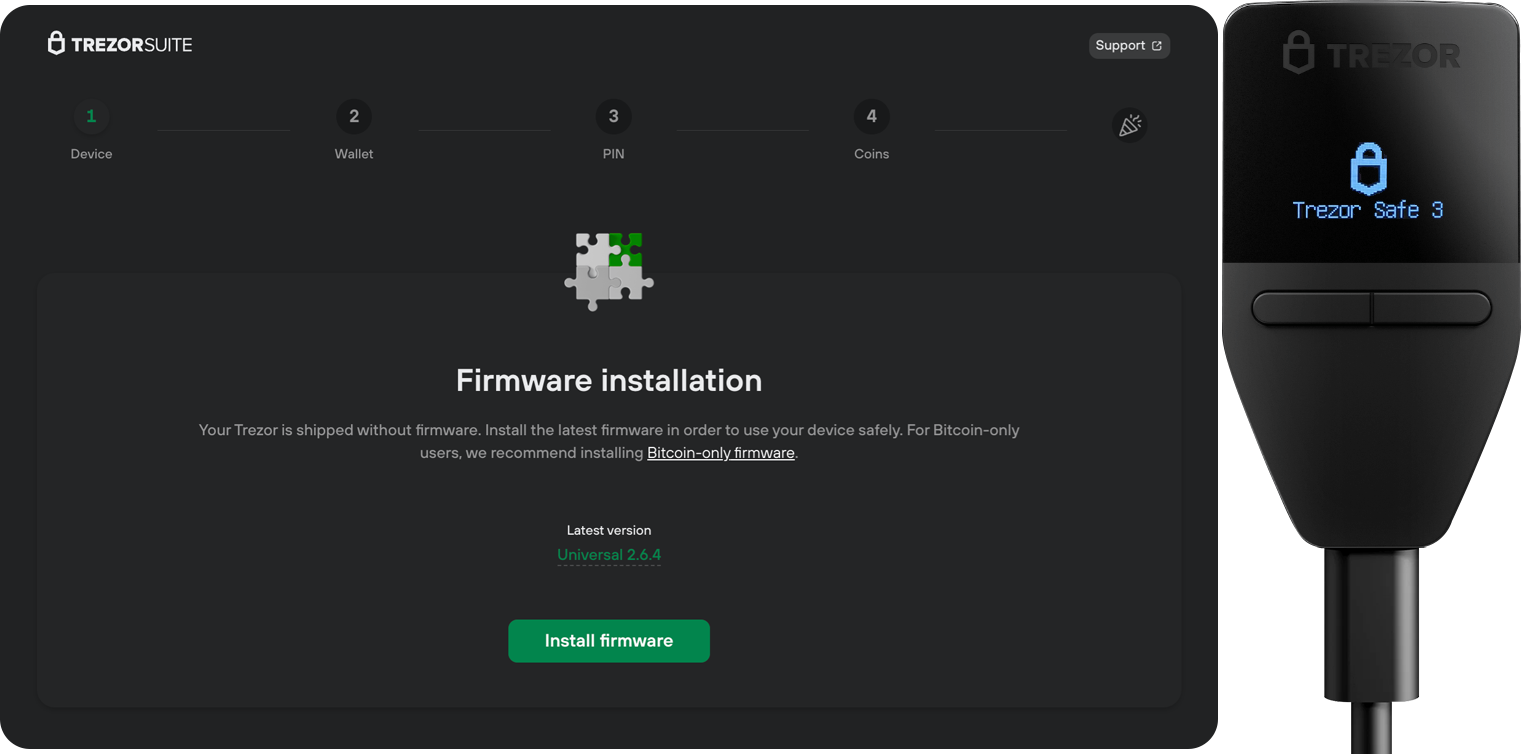Select the step 4 circle

click(x=871, y=117)
